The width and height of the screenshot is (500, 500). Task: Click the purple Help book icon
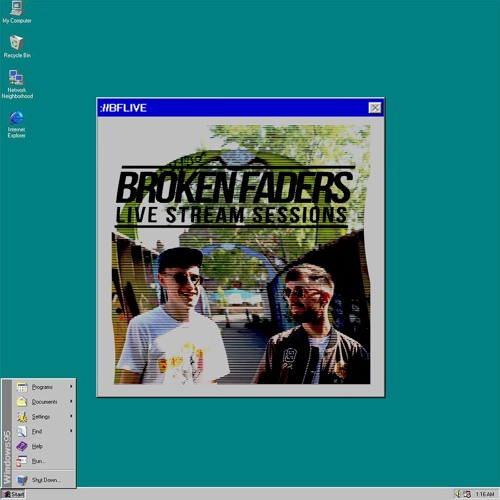[x=22, y=446]
